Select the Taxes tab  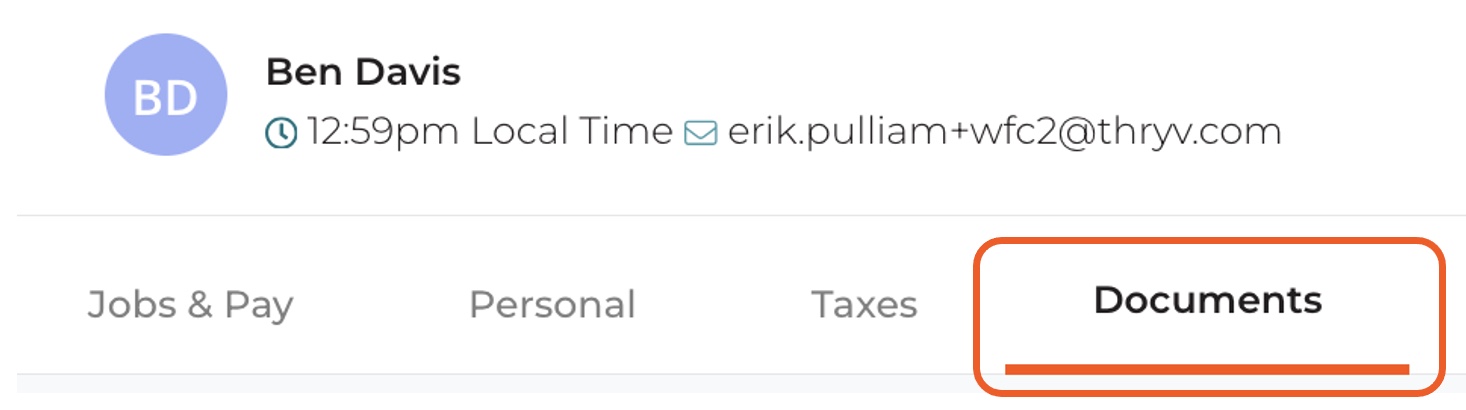point(864,304)
